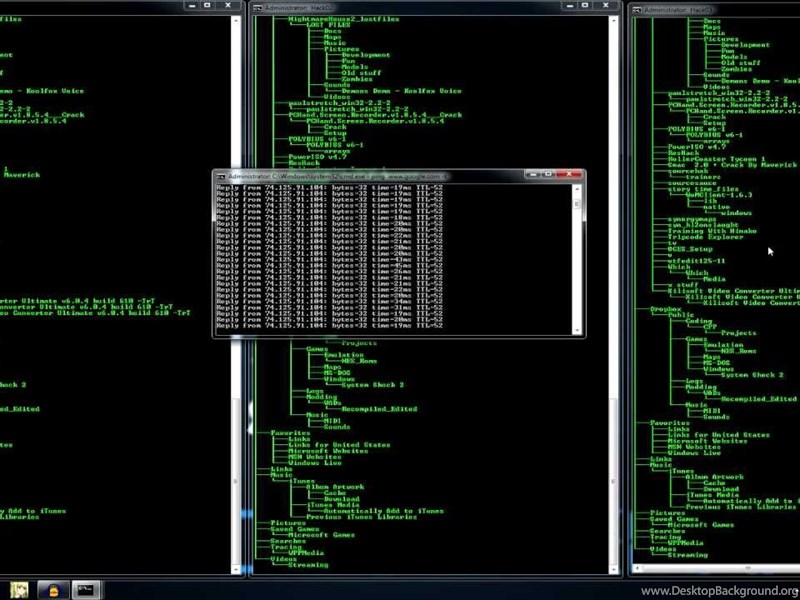Click story time_files in the right window
Screen dimensions: 800x600
coord(703,189)
